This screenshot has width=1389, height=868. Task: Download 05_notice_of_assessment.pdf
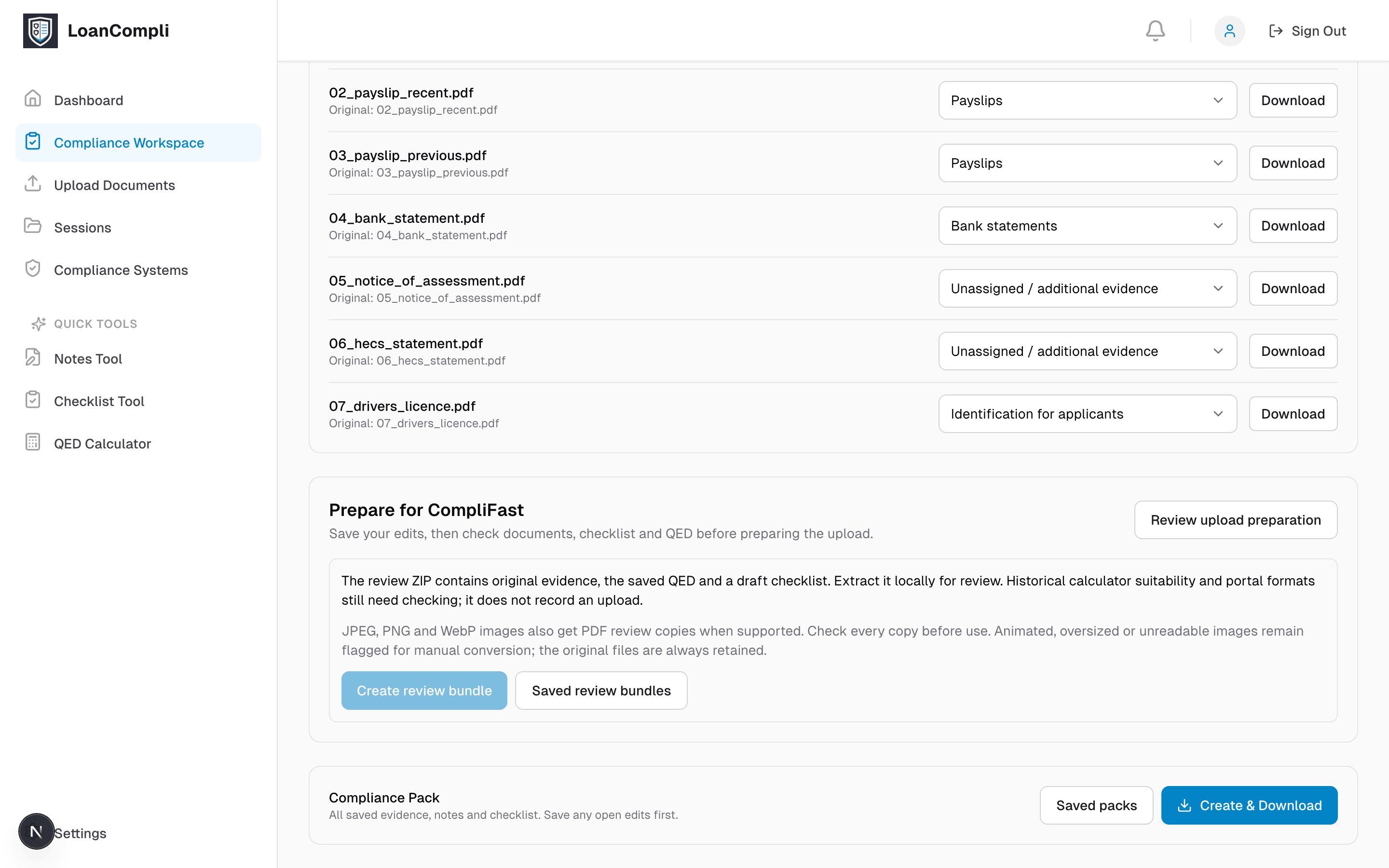click(1293, 288)
